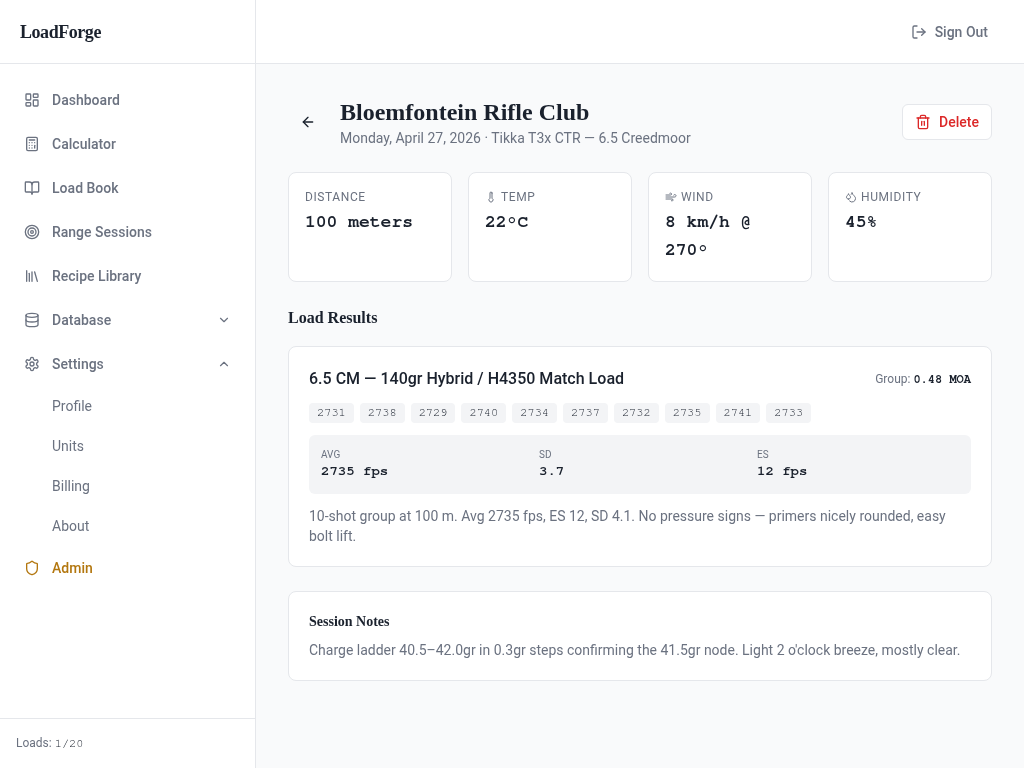
Task: Click the 2740 velocity chip
Action: [x=483, y=413]
